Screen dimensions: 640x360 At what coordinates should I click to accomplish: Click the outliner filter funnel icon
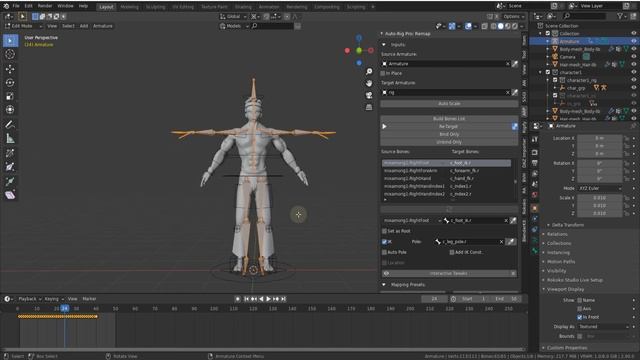pos(620,16)
